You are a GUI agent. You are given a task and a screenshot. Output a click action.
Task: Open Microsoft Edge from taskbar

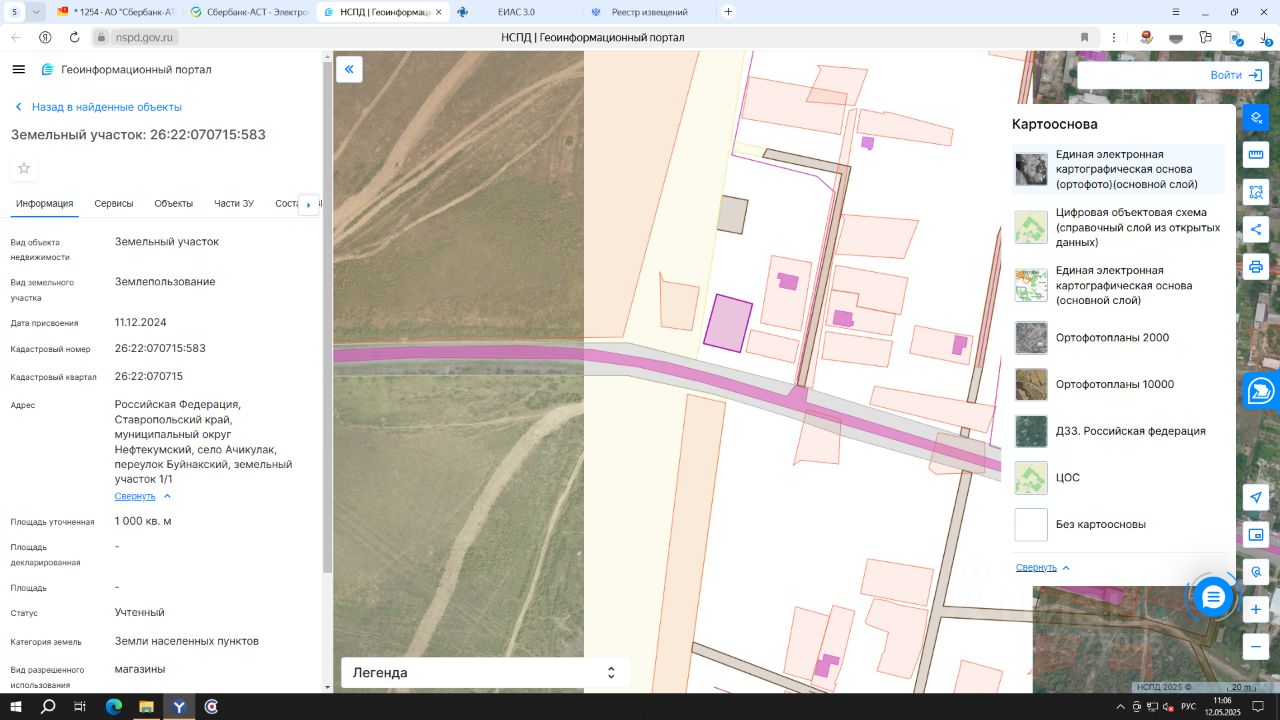(113, 706)
